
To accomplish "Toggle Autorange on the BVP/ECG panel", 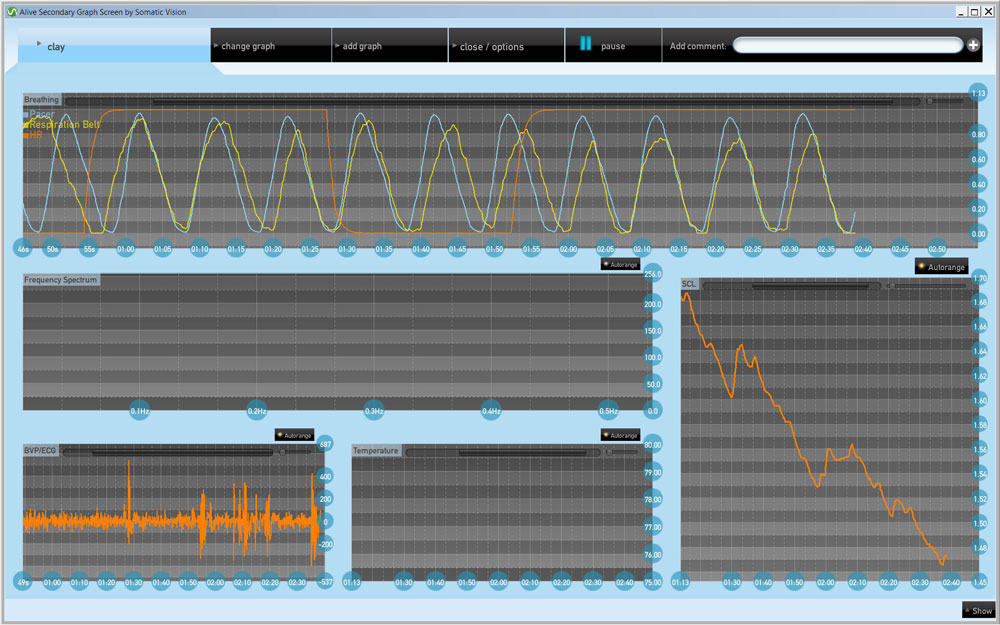I will (x=294, y=435).
